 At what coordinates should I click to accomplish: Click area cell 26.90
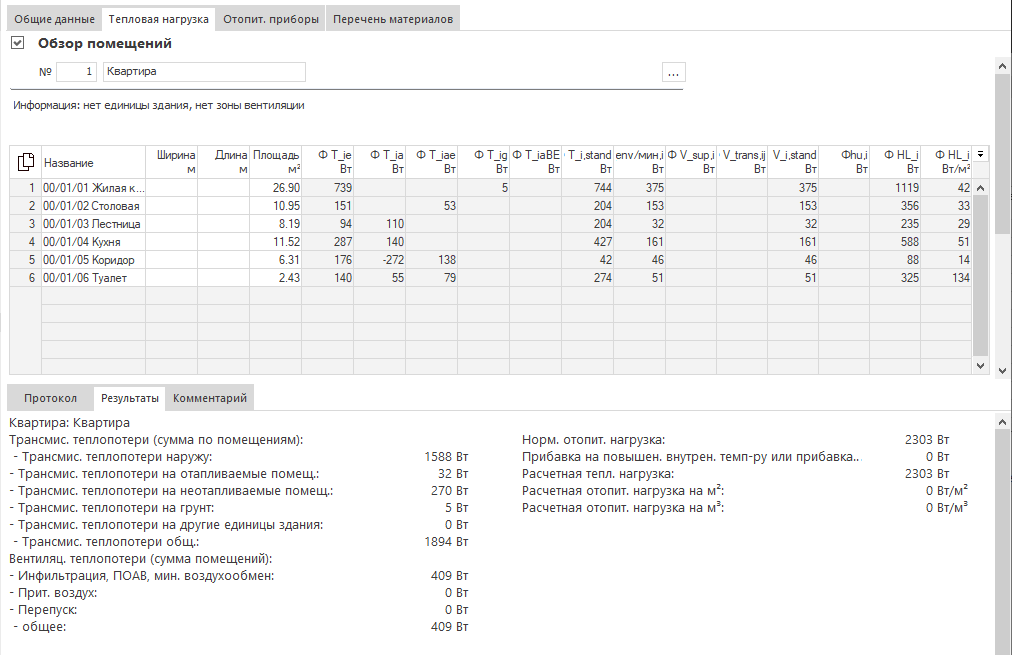pyautogui.click(x=276, y=188)
